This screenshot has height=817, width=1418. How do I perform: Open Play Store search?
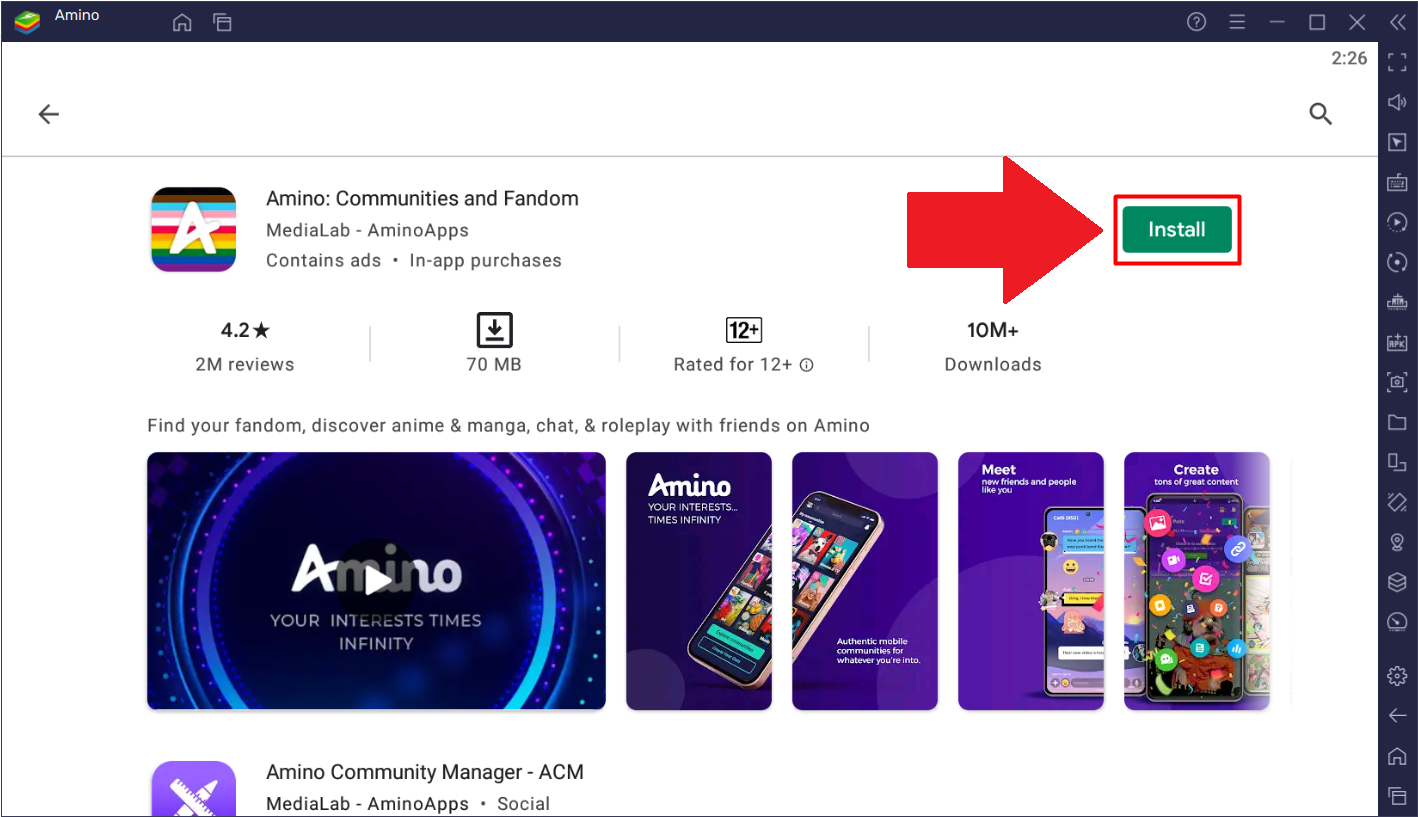1320,113
